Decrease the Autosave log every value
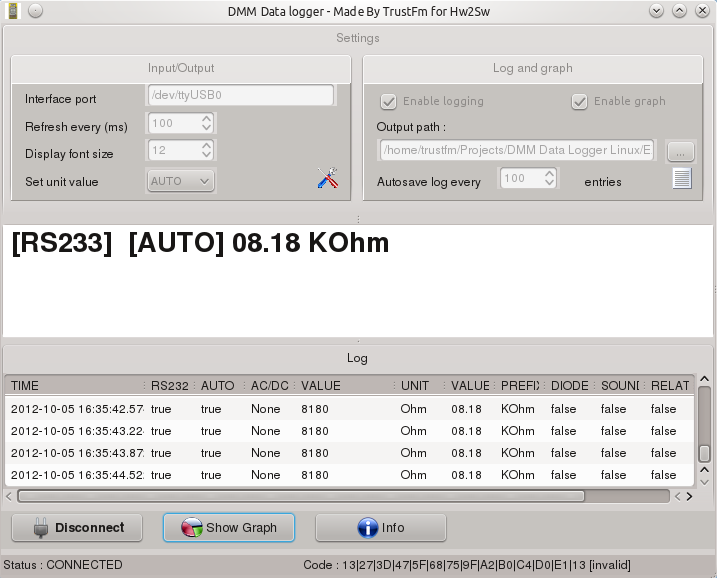 (550, 182)
